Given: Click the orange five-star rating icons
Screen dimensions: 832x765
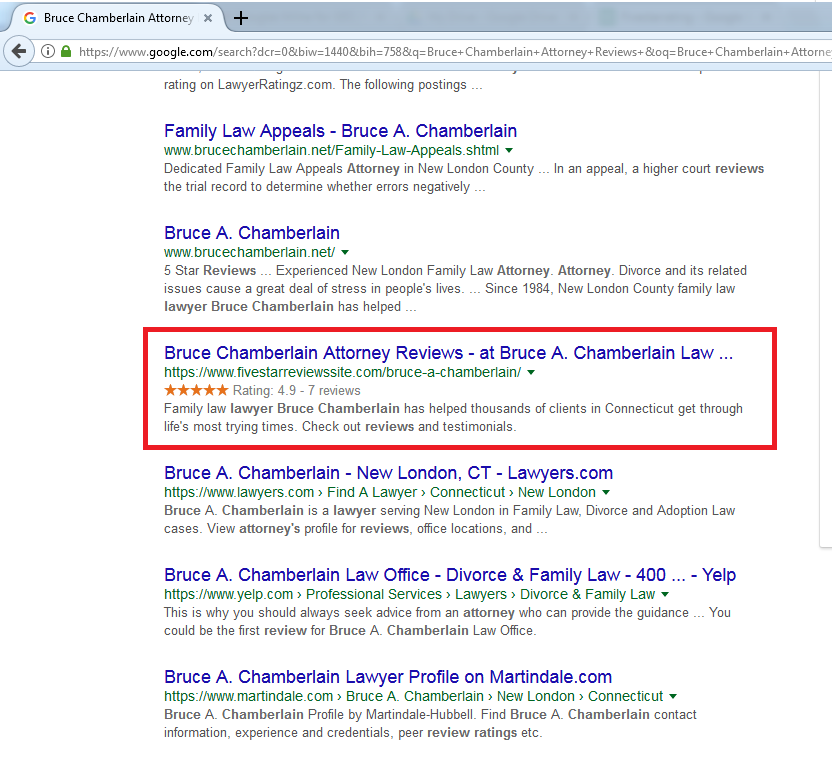Looking at the screenshot, I should click(x=196, y=390).
